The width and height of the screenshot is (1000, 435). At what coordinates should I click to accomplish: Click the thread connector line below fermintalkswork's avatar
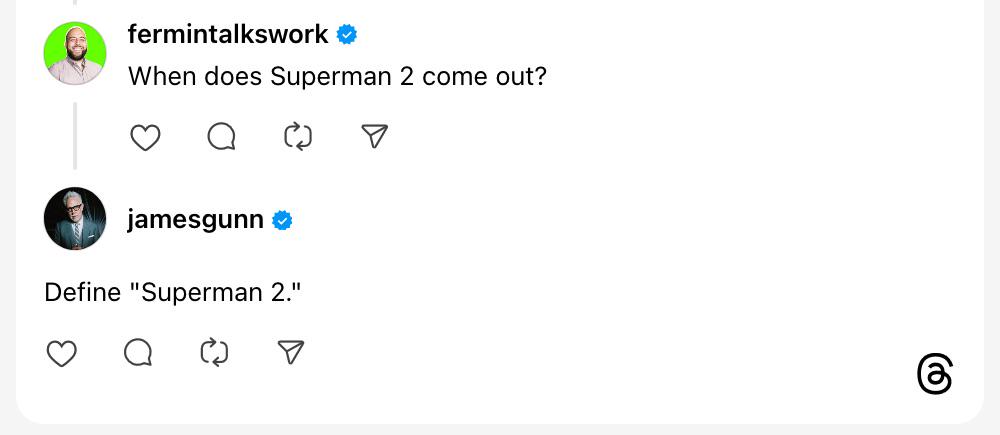pyautogui.click(x=75, y=136)
